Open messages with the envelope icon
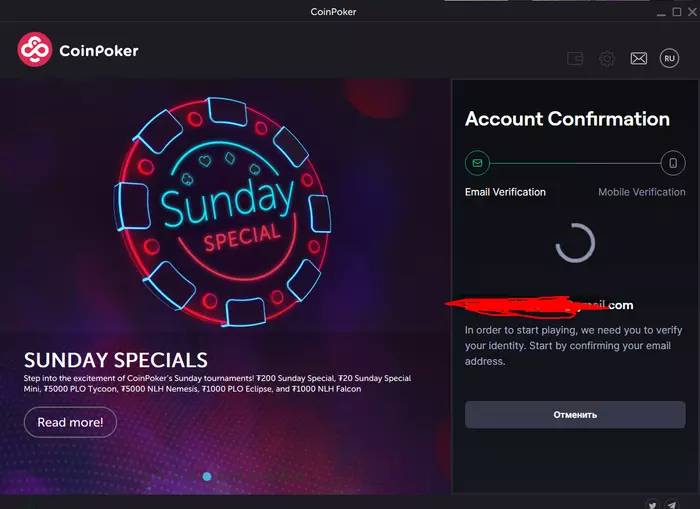Screen dimensions: 700x509 [x=638, y=59]
